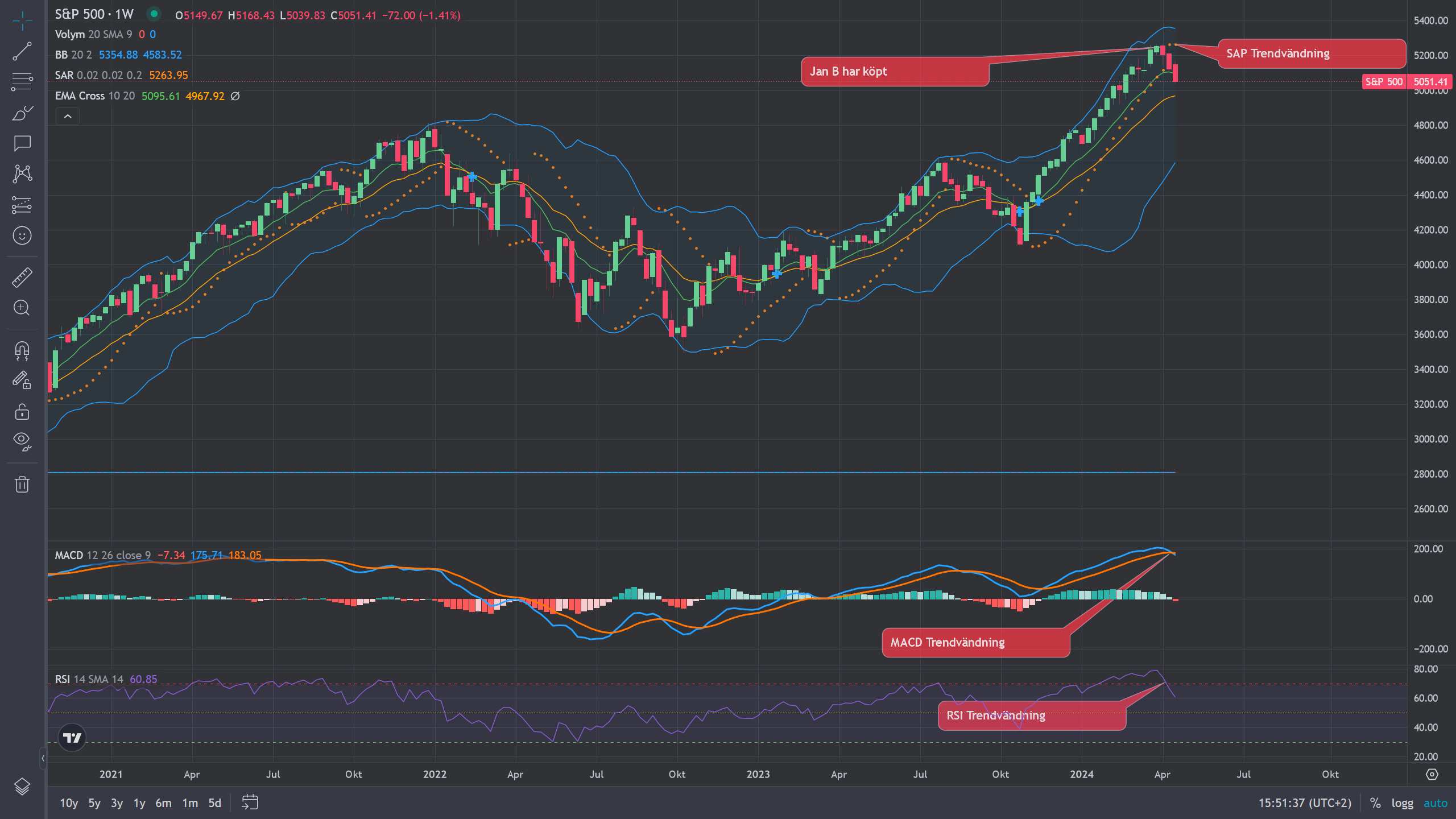This screenshot has width=1456, height=819.
Task: Select the trend line drawing tool
Action: tap(22, 52)
